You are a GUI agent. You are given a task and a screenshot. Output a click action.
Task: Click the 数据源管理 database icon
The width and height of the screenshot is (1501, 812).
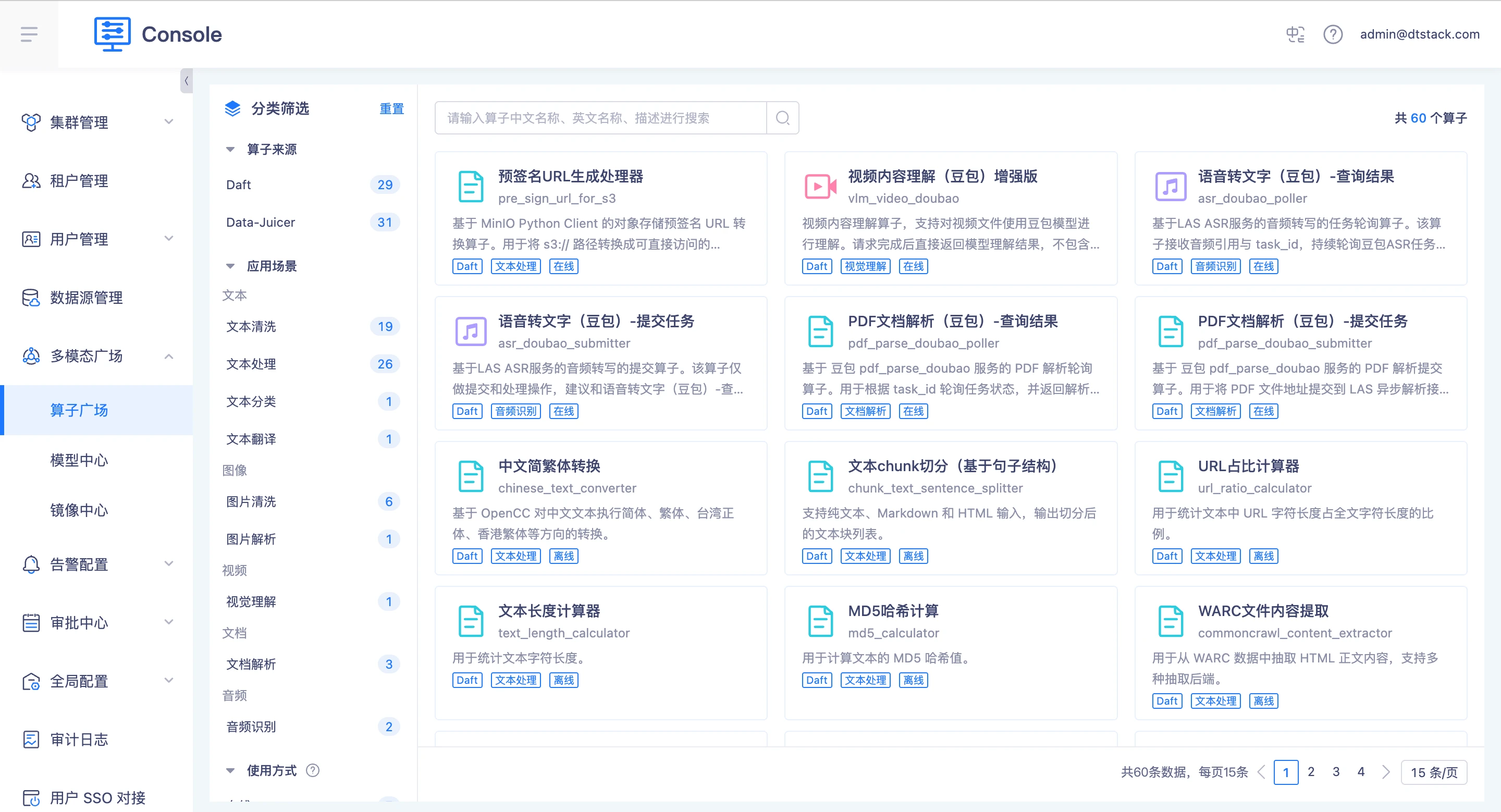click(x=31, y=298)
